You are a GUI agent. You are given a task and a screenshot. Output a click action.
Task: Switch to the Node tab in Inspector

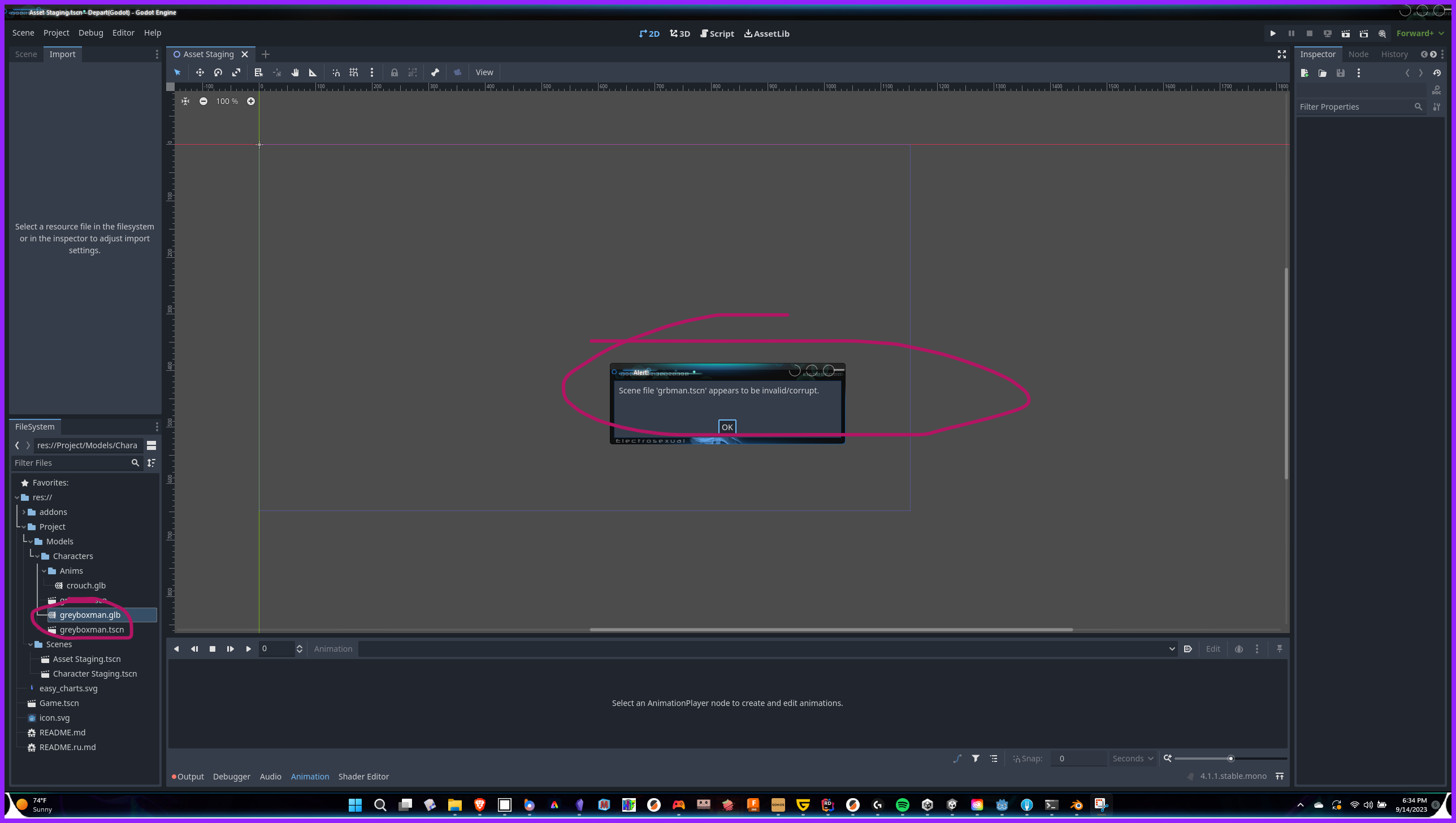click(1359, 54)
